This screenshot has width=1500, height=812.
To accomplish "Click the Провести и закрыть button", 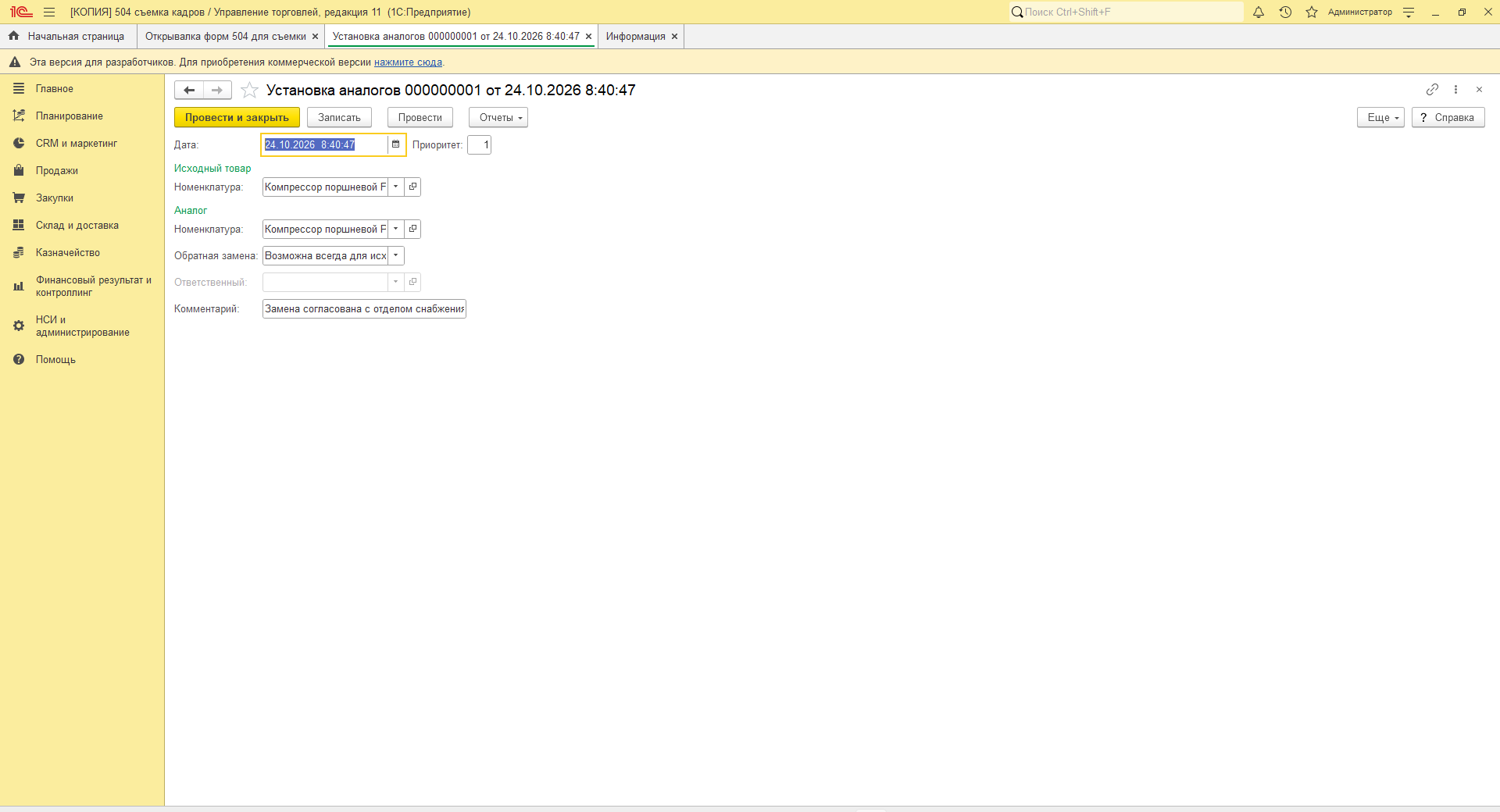I will pyautogui.click(x=237, y=117).
